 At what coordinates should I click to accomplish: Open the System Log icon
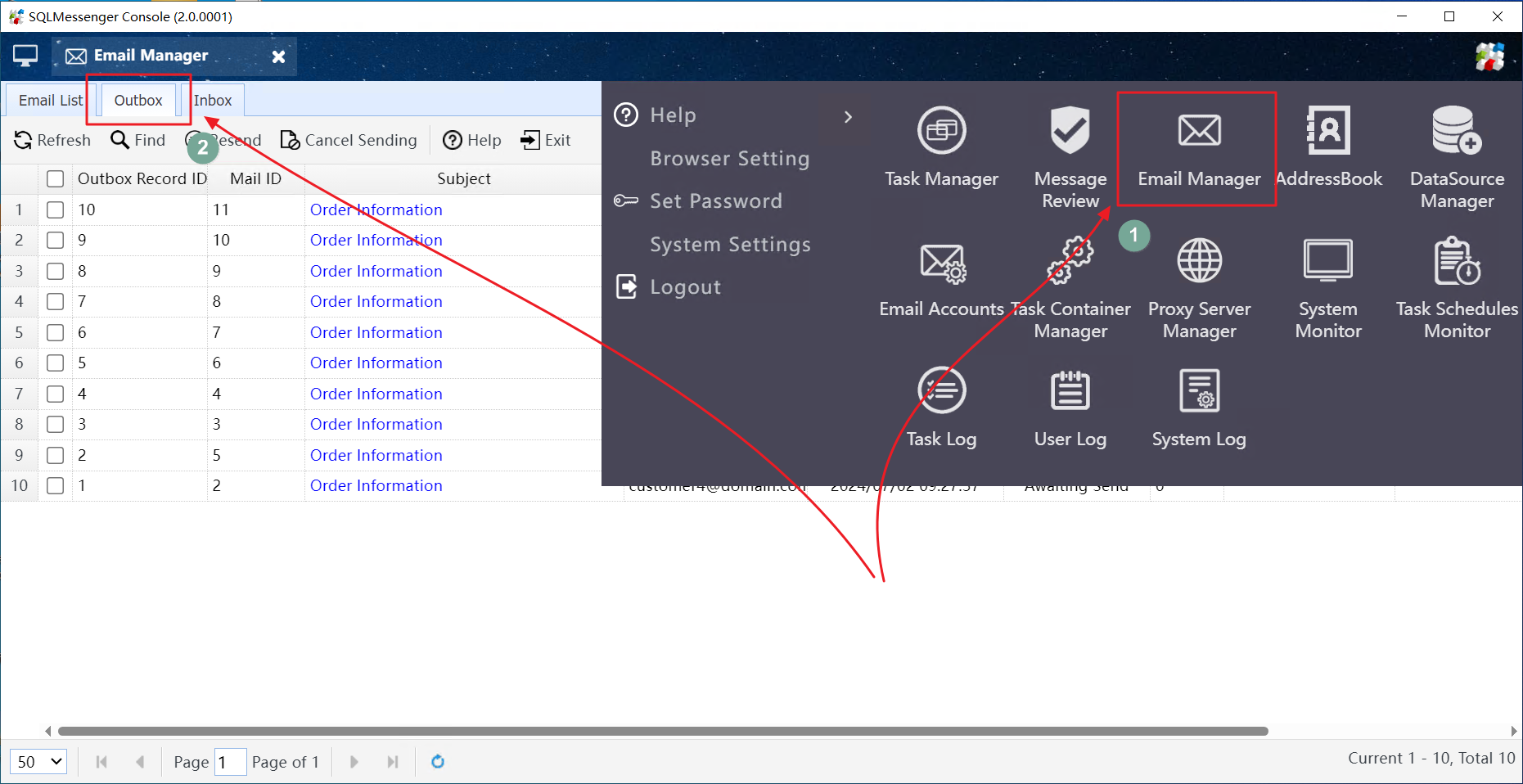[x=1199, y=390]
